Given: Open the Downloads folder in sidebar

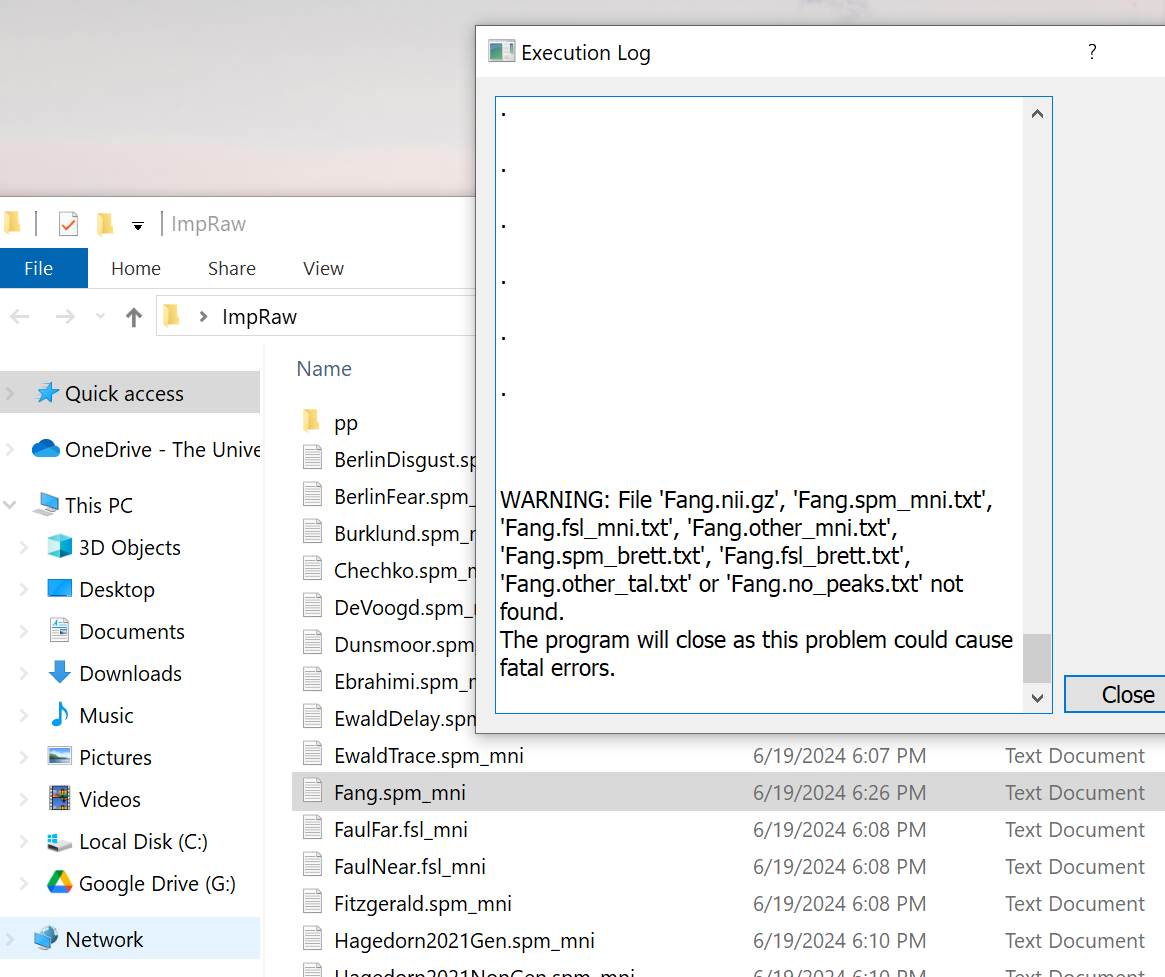Looking at the screenshot, I should (x=130, y=674).
